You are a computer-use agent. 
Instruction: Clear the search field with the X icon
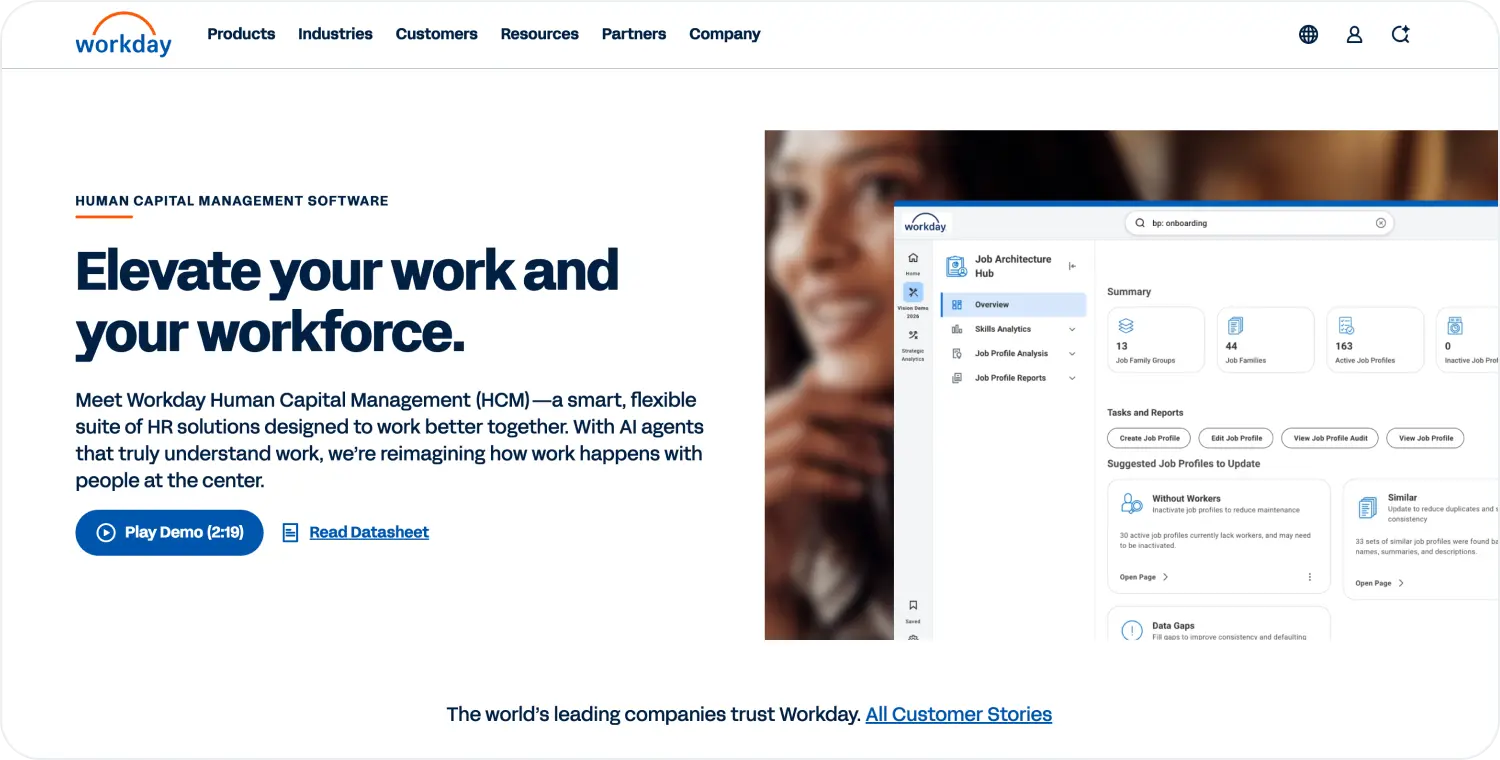tap(1381, 223)
